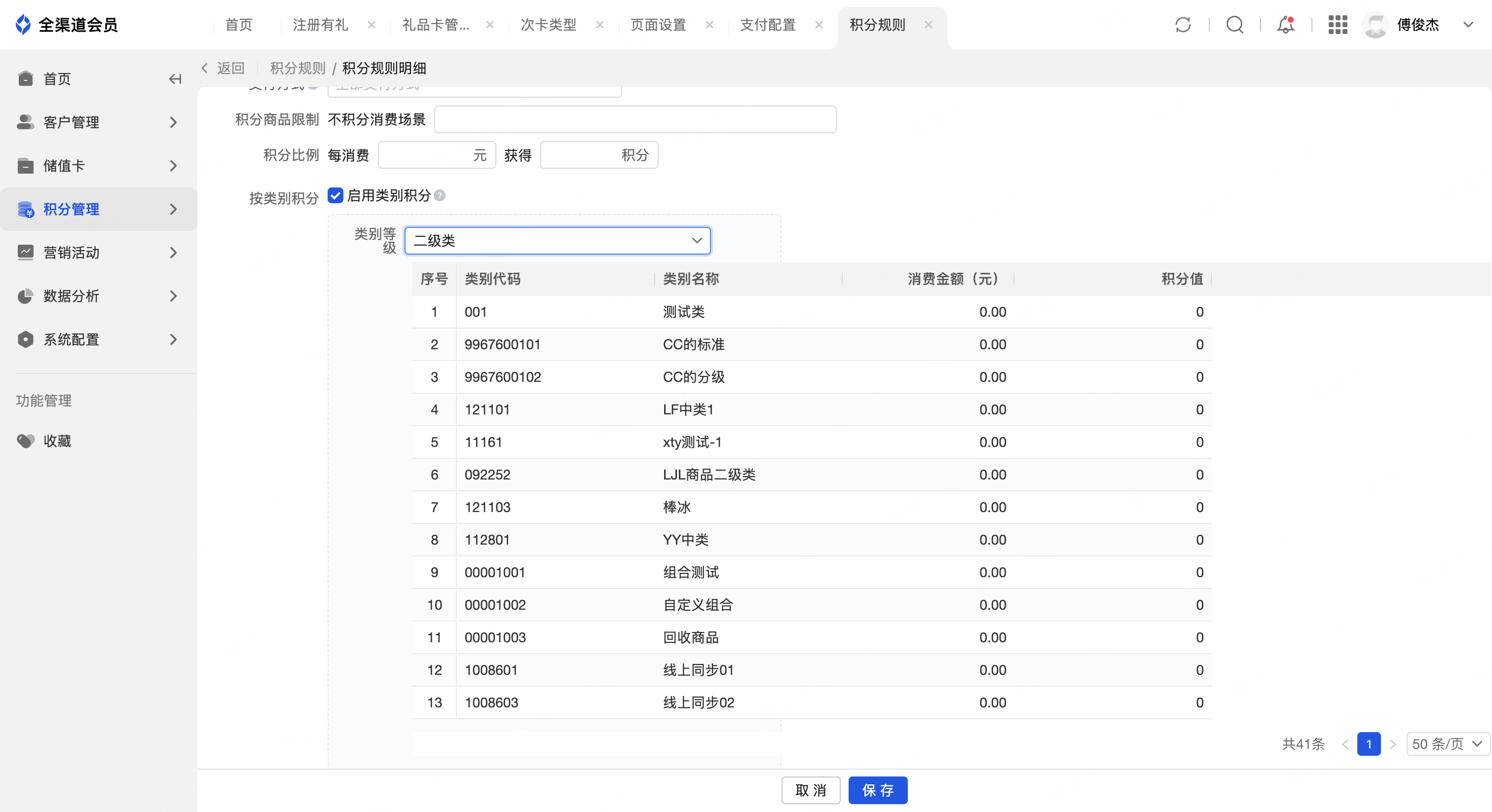Expand 数据分析 menu chevron
1492x812 pixels.
[173, 296]
